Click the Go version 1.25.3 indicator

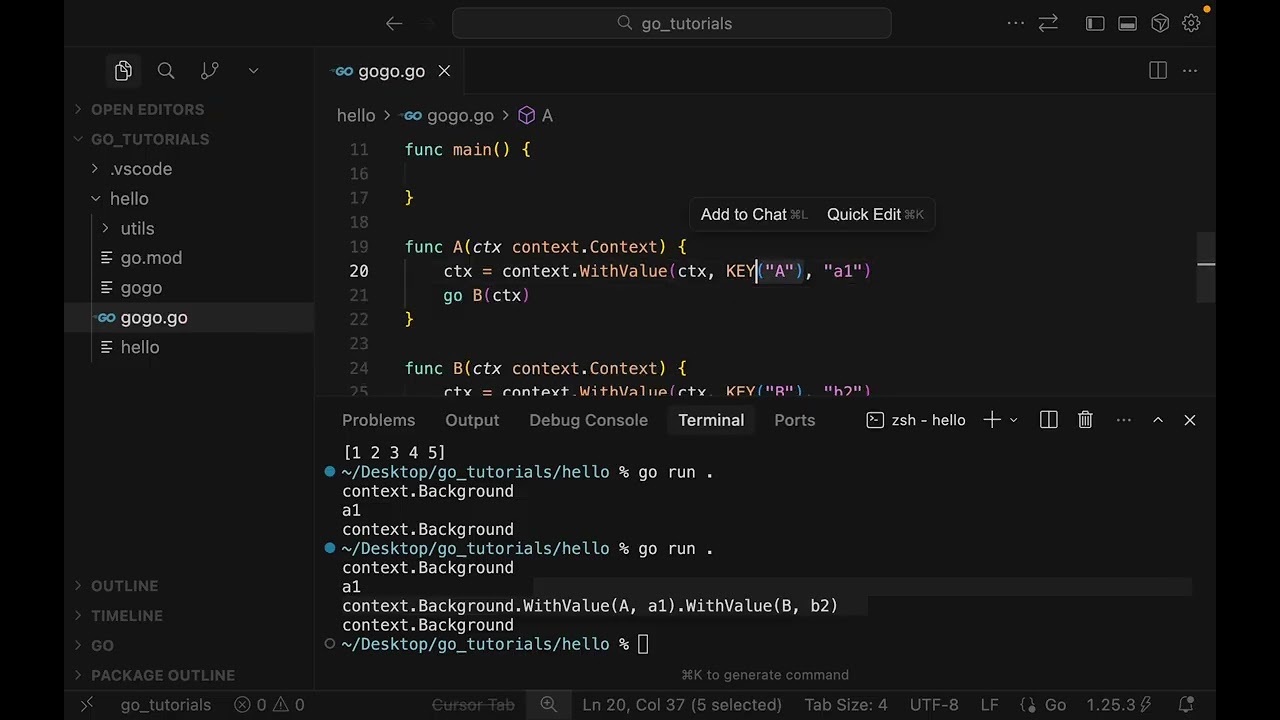[1118, 705]
